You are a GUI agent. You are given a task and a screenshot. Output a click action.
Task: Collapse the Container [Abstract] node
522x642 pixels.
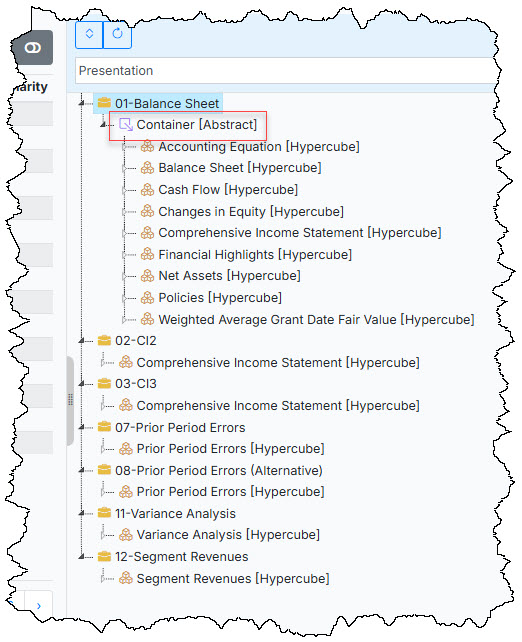point(103,124)
